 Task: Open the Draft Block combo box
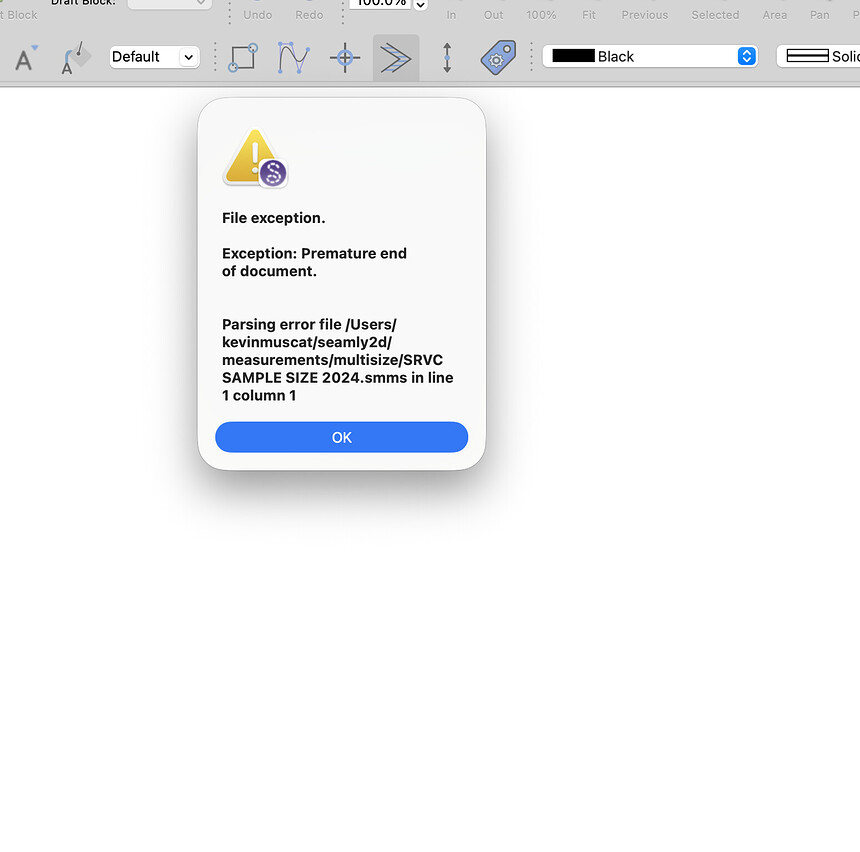(169, 4)
